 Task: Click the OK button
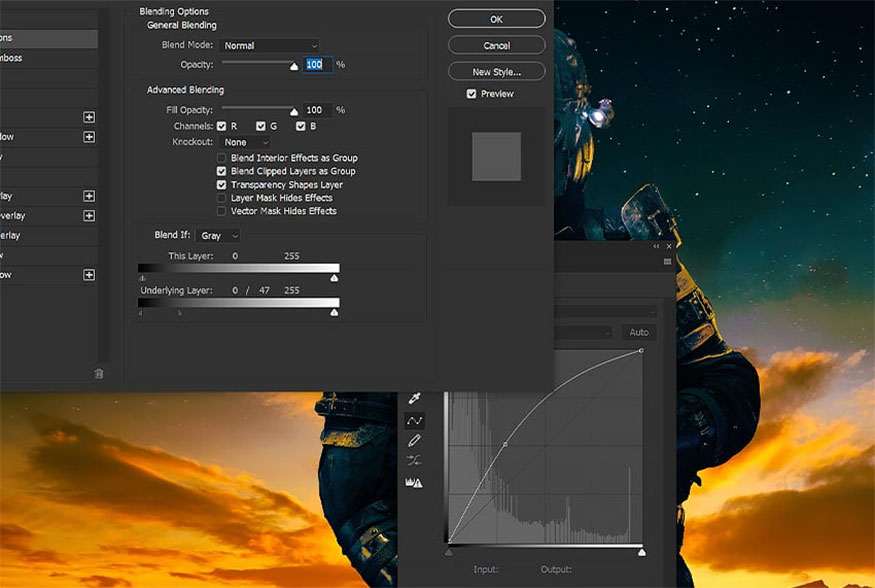(x=497, y=19)
